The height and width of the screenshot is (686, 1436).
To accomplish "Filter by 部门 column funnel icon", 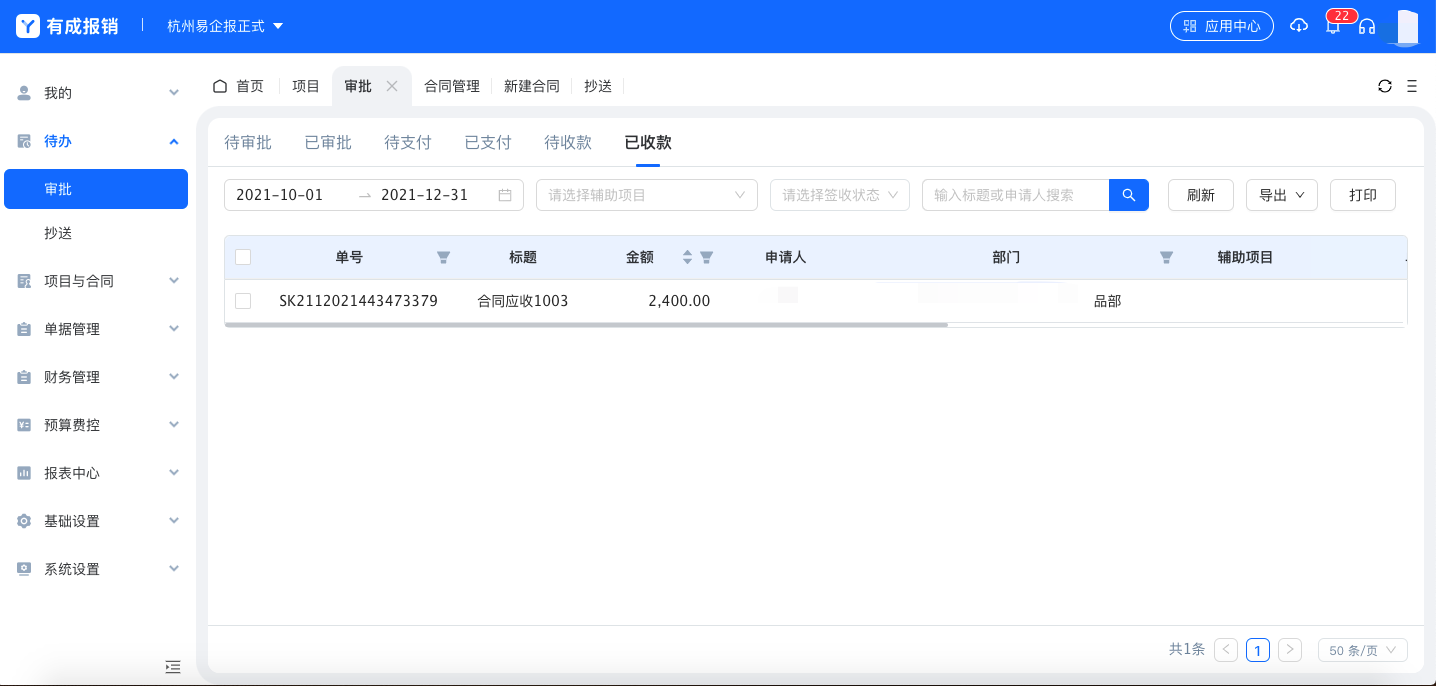I will pos(1166,257).
